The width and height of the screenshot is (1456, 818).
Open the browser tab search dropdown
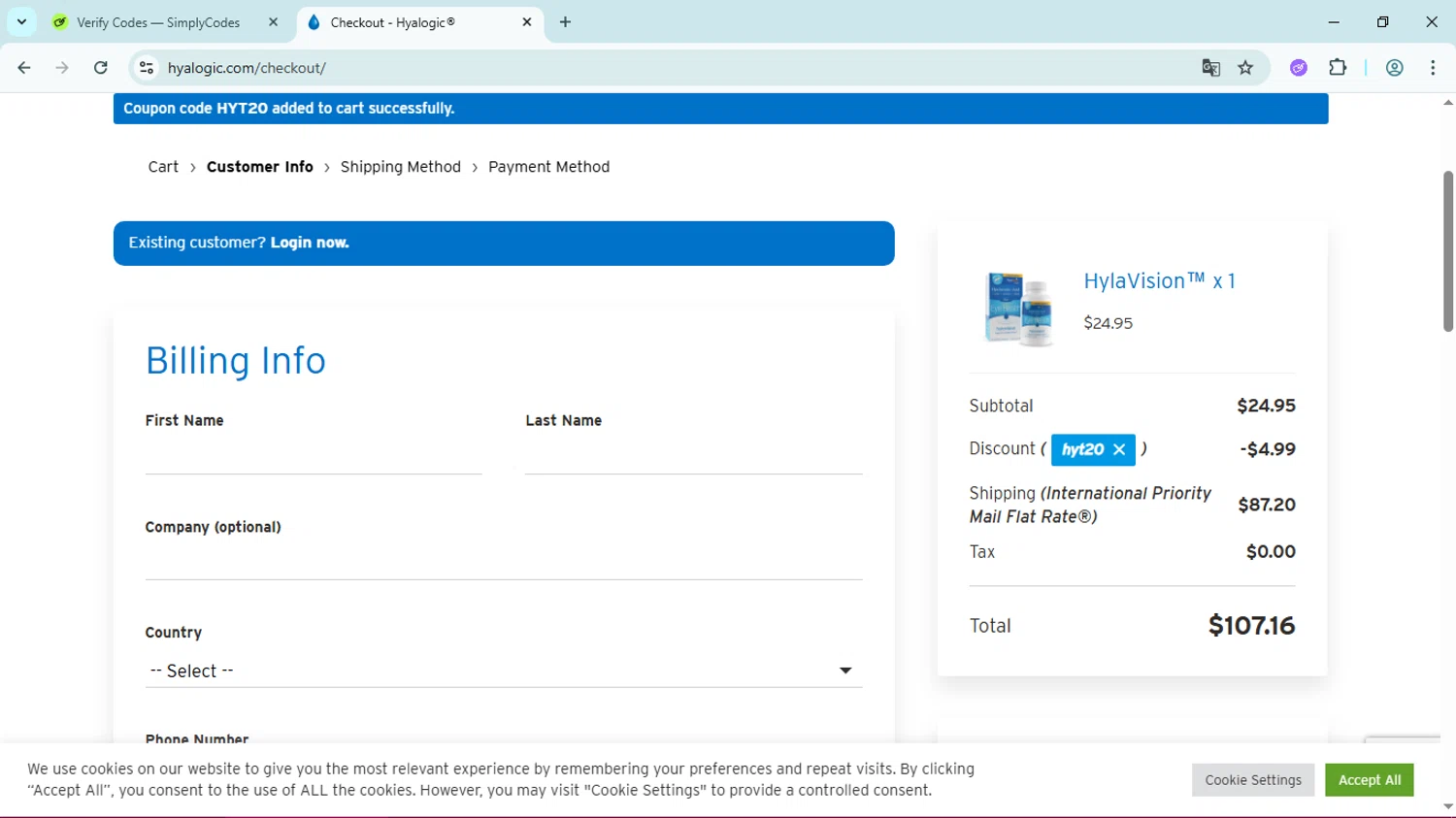click(21, 21)
